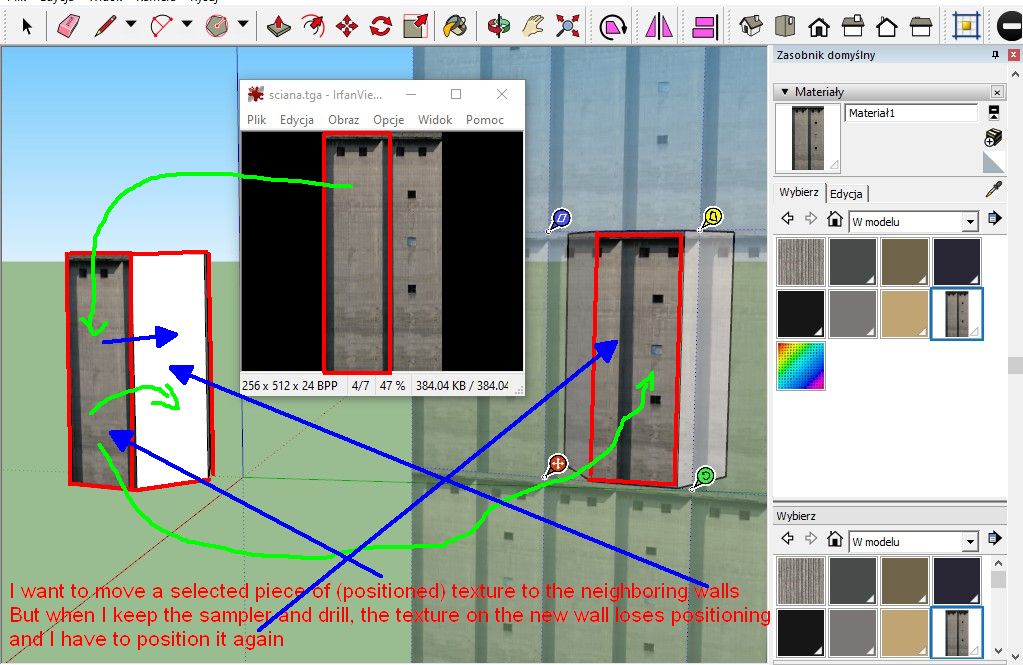This screenshot has height=665, width=1023.
Task: Click the lower pane home In Model button
Action: click(834, 538)
